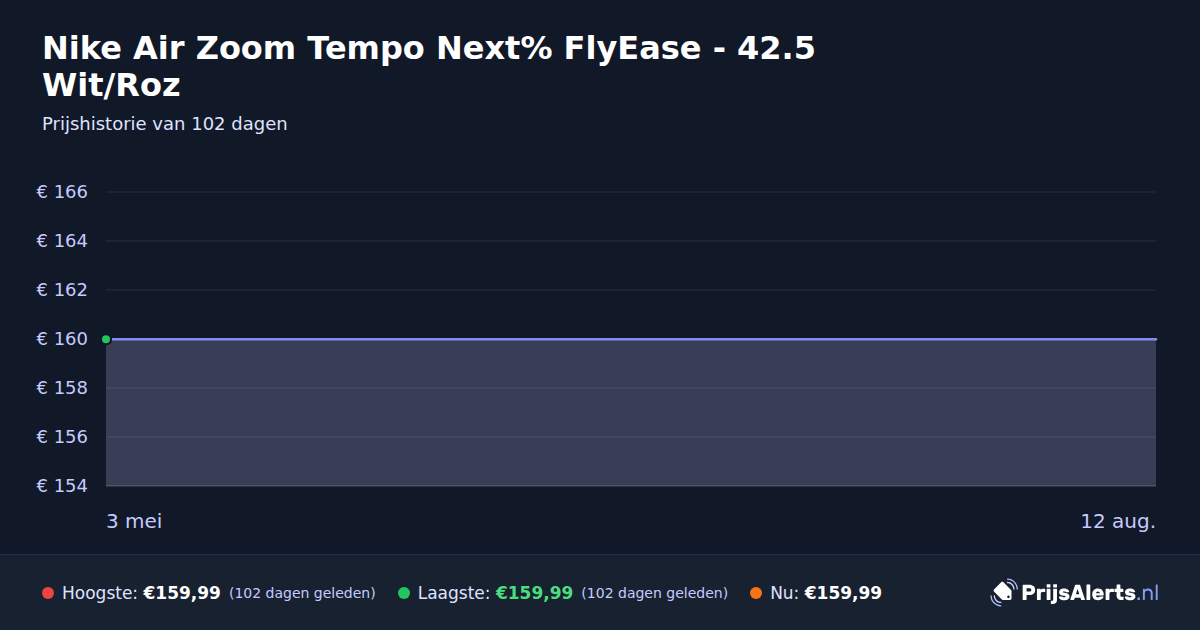
Task: Click the 12 aug. end date label
Action: pyautogui.click(x=1118, y=522)
